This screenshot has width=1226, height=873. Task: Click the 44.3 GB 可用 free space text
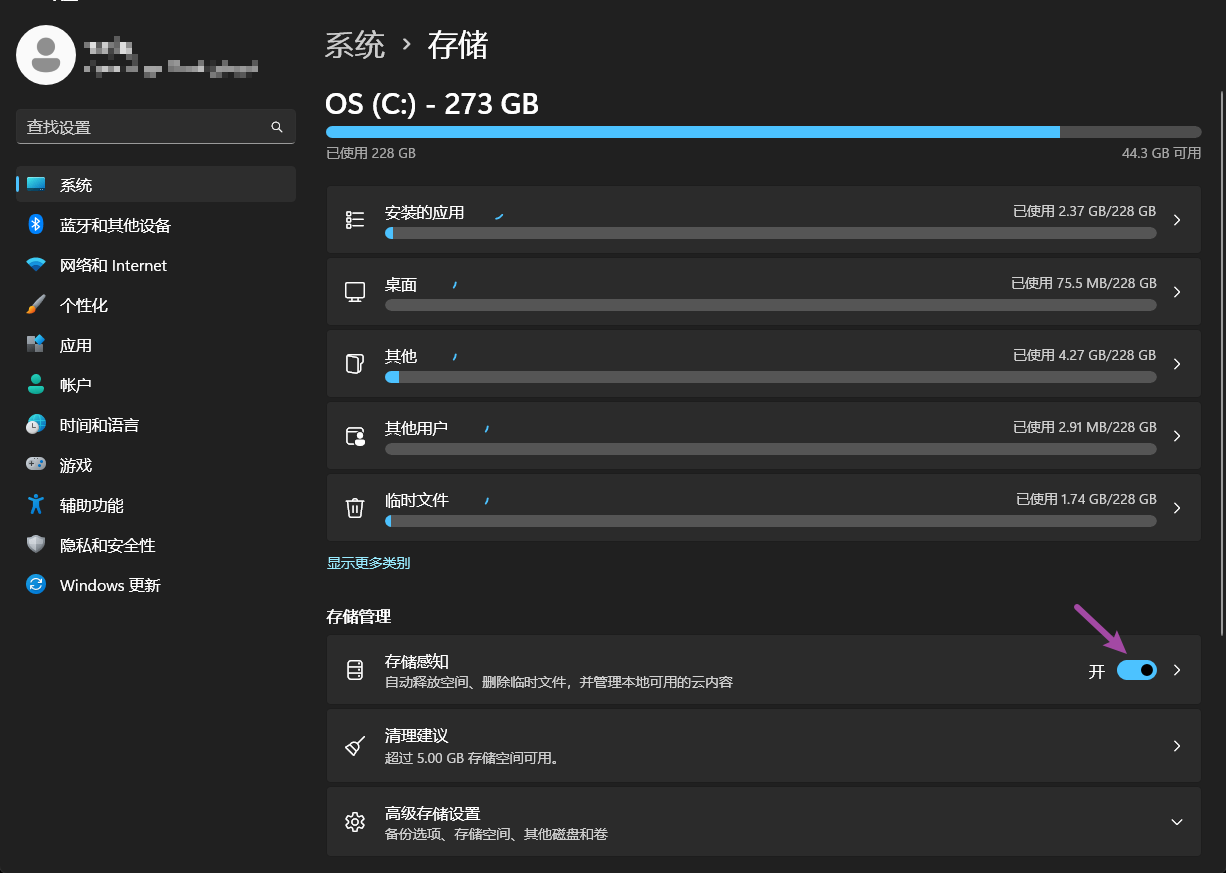1162,153
